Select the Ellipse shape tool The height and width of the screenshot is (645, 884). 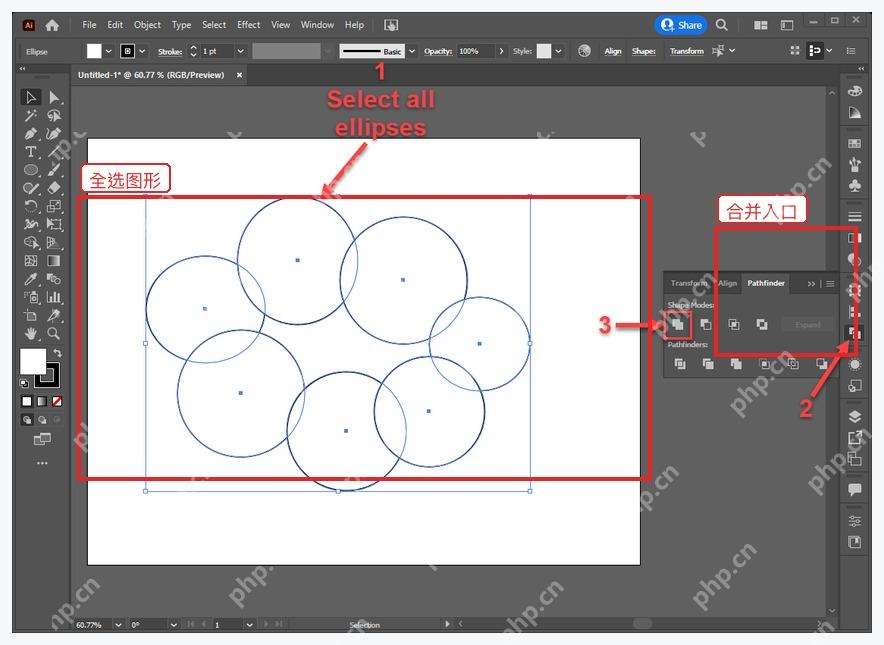[31, 170]
